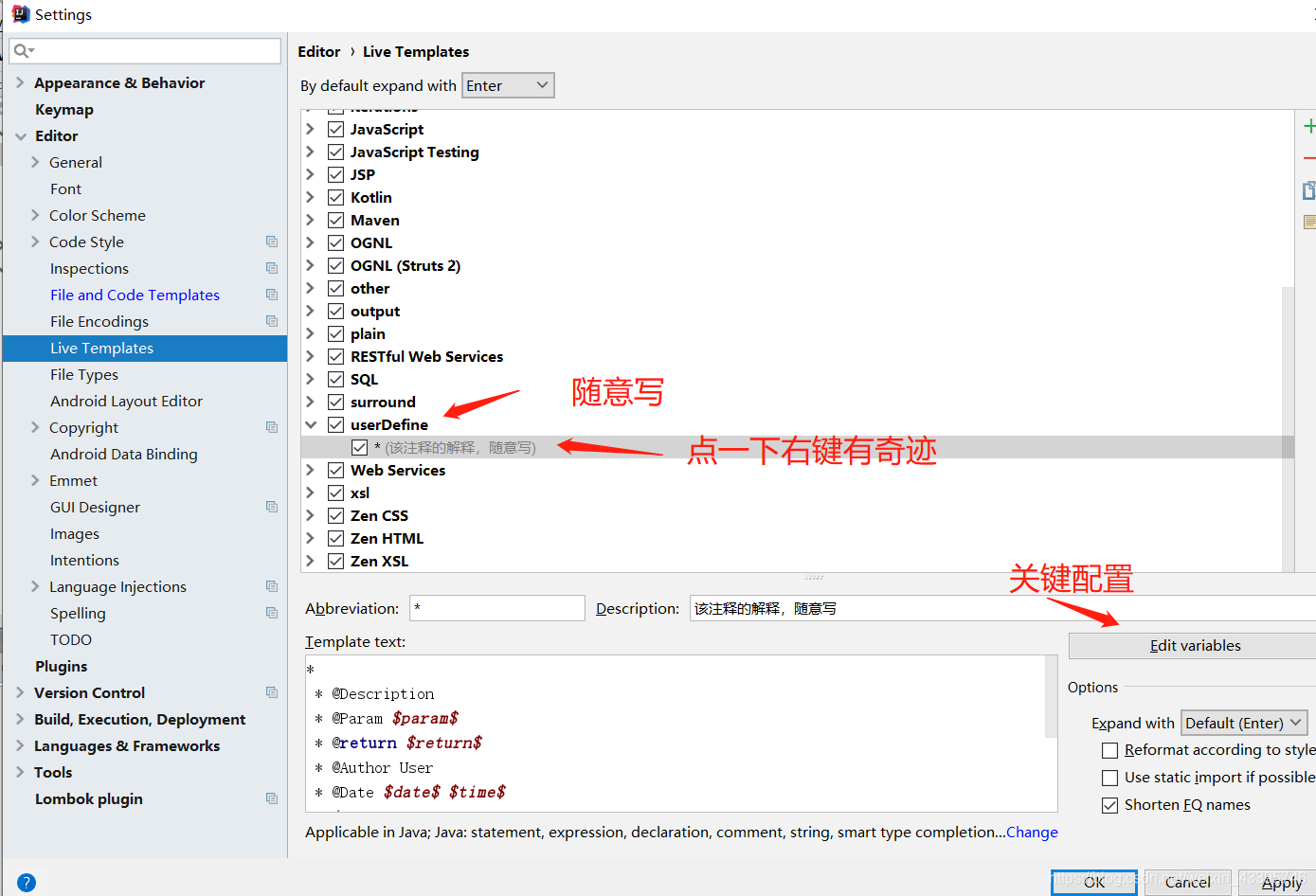1316x896 pixels.
Task: Expand the Emmet settings node
Action: tap(35, 480)
